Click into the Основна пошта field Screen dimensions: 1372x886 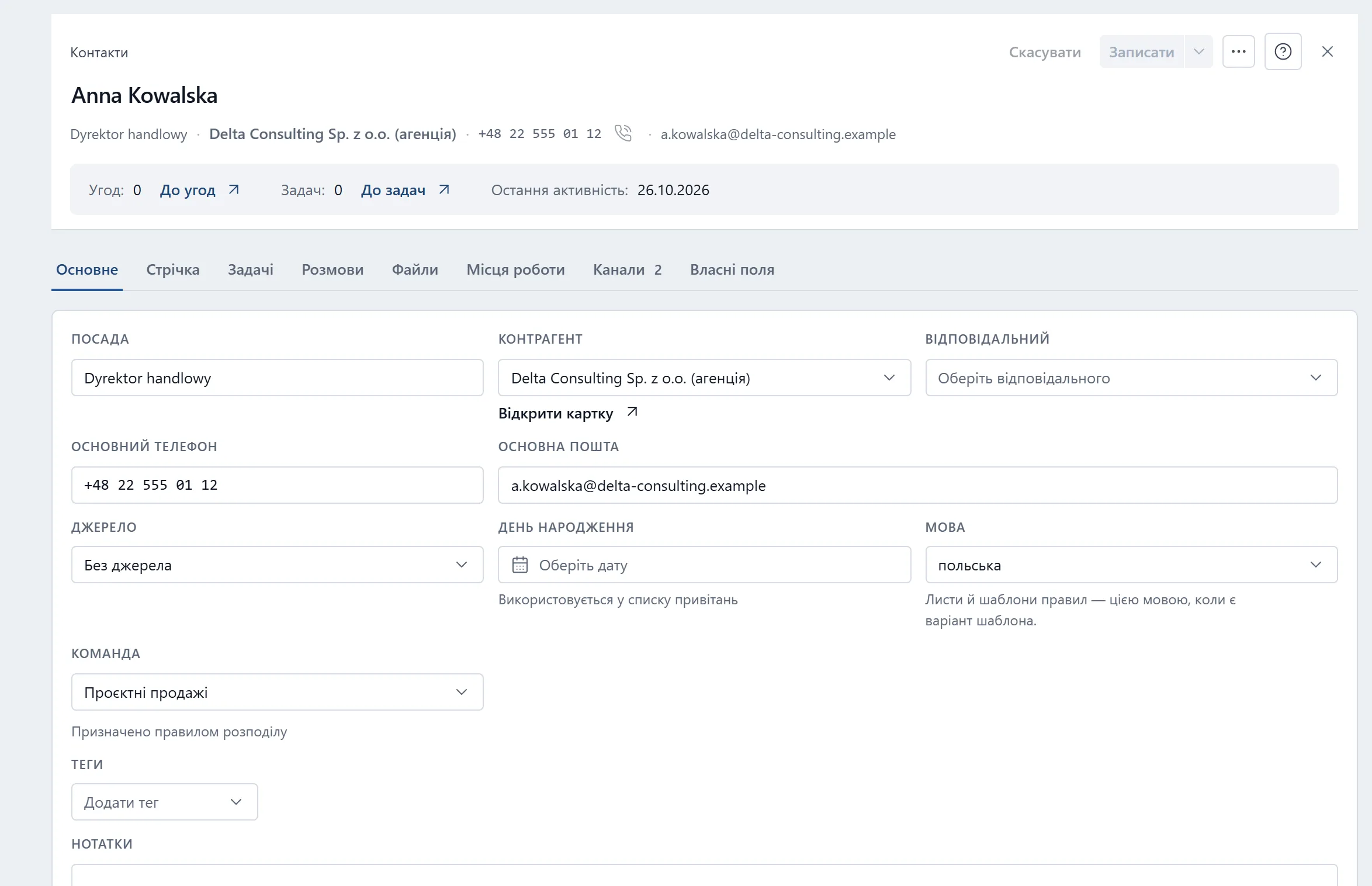[917, 484]
